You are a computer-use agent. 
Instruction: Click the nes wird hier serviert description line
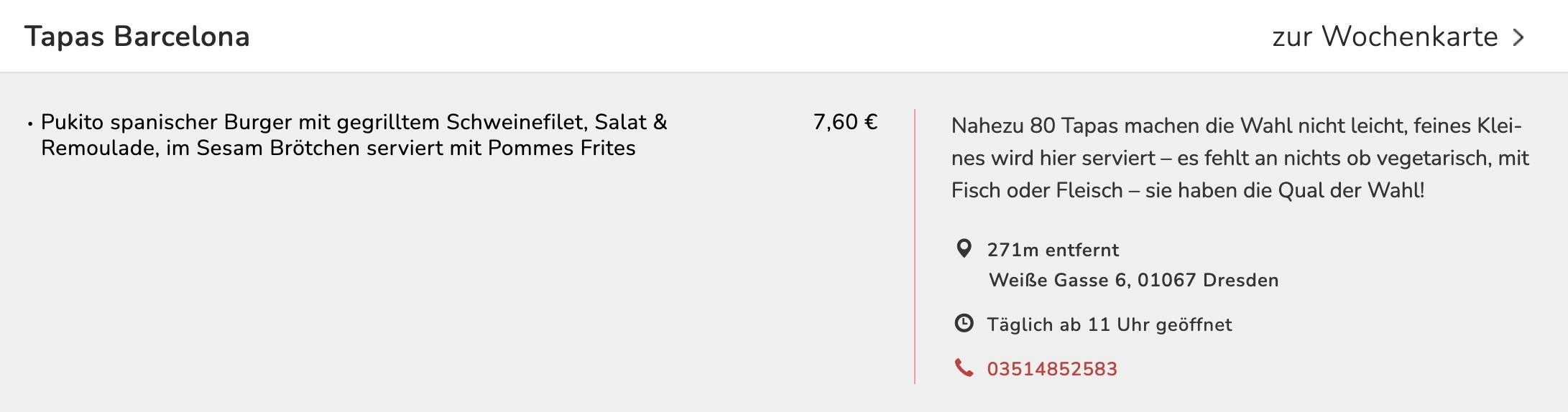click(x=1240, y=158)
